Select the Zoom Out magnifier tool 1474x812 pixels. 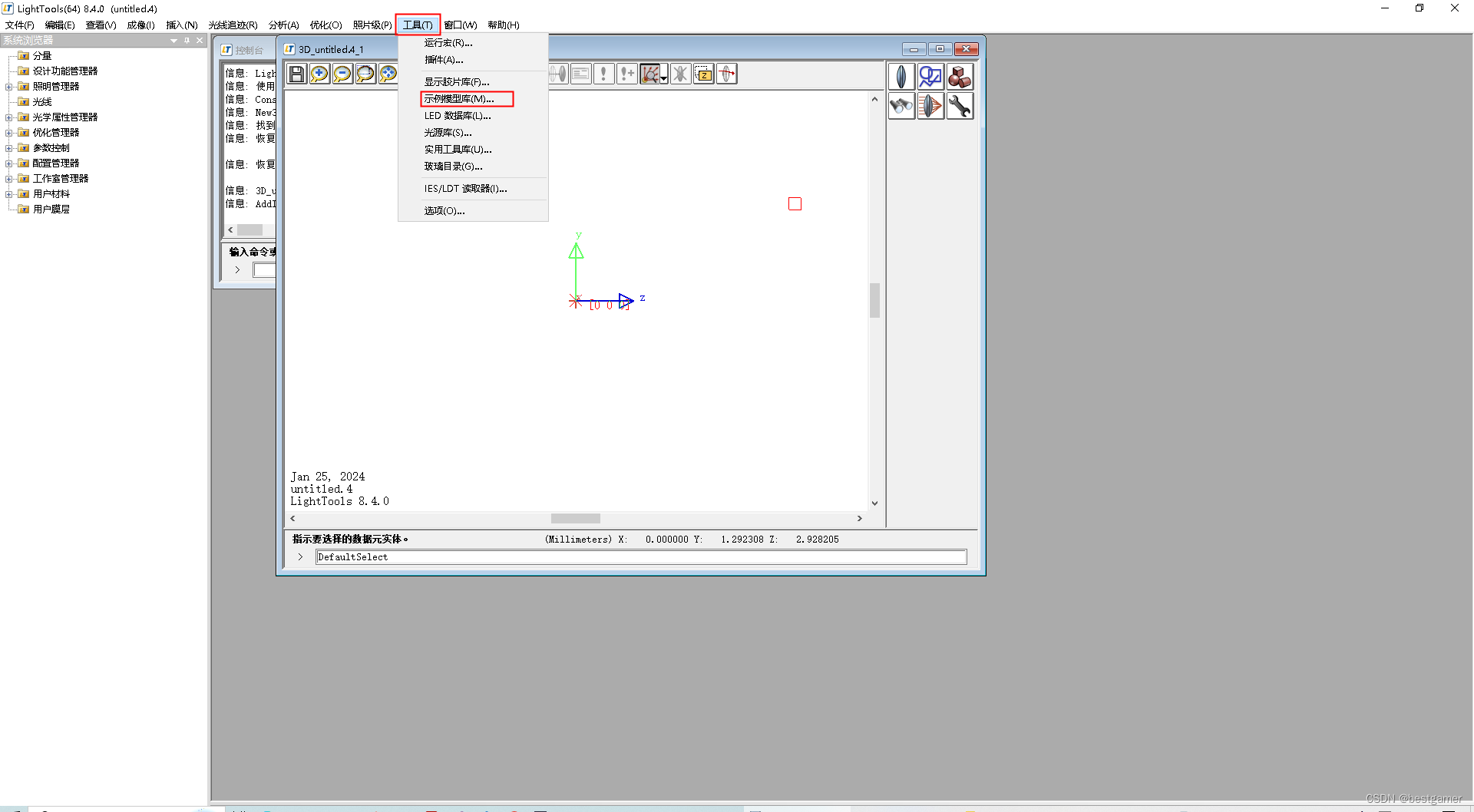coord(342,74)
